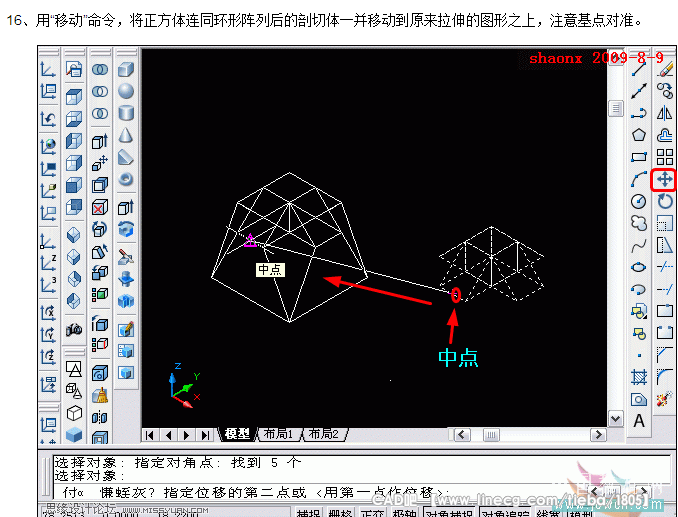Select the Multiline Text A tool

(639, 421)
